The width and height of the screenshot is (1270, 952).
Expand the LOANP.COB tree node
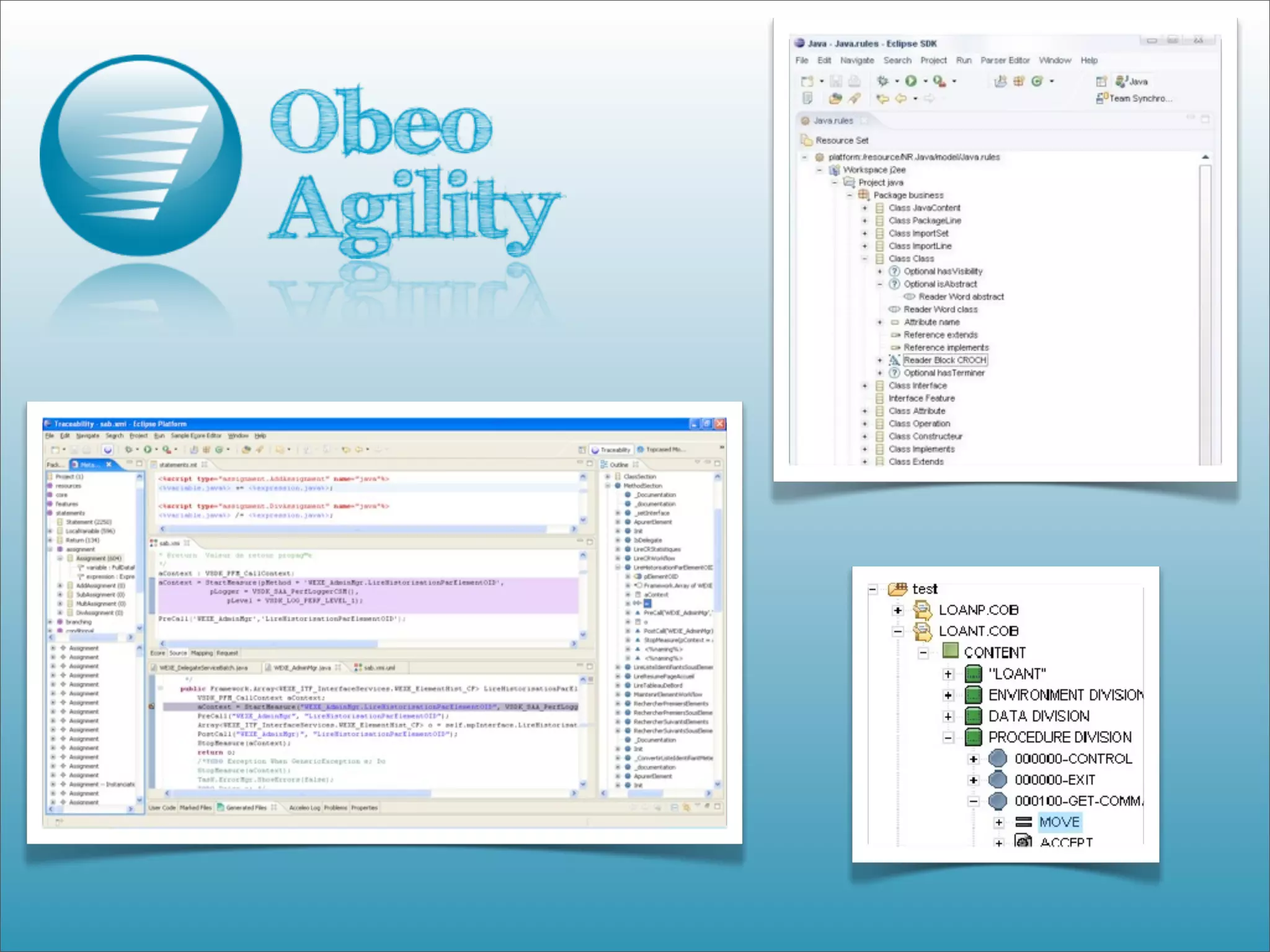(897, 610)
